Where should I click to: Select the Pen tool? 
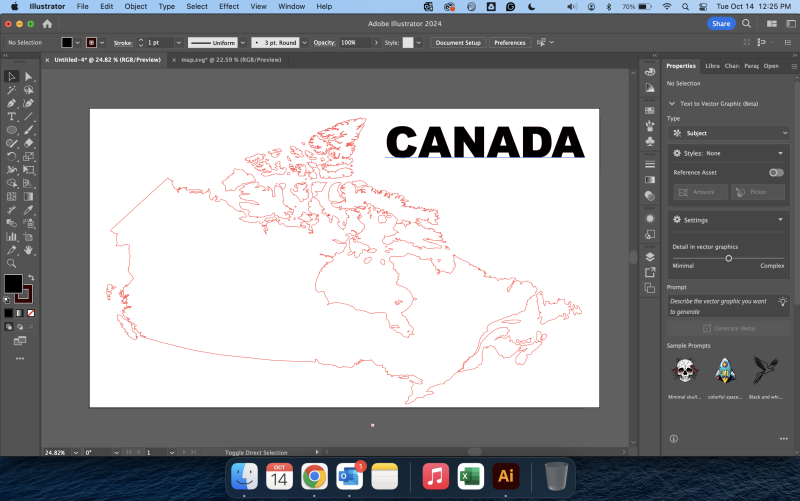click(11, 103)
